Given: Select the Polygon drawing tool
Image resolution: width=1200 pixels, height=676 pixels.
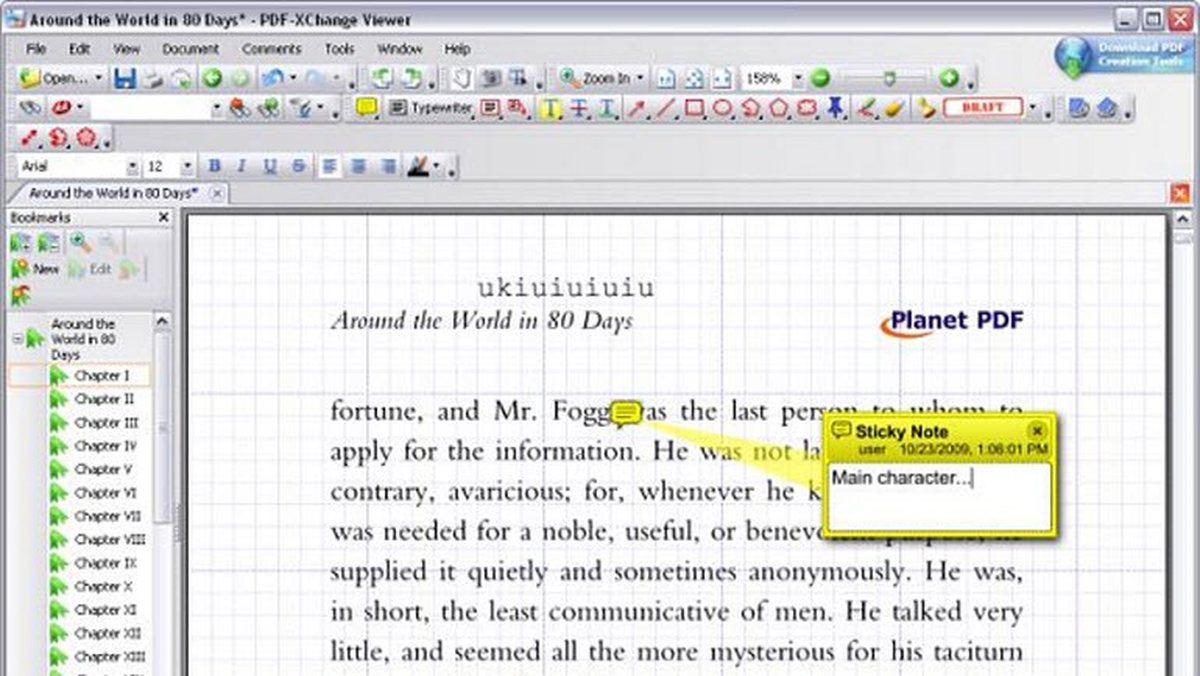Looking at the screenshot, I should click(779, 107).
